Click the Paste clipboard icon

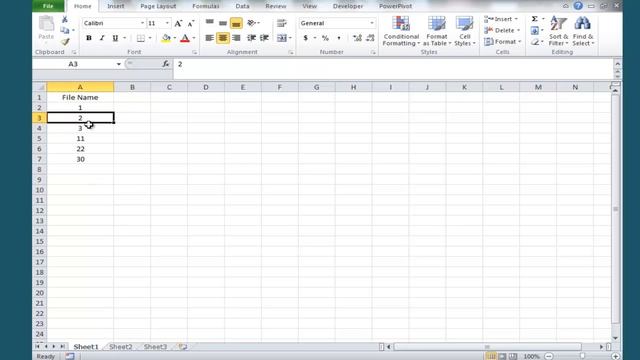[x=46, y=24]
